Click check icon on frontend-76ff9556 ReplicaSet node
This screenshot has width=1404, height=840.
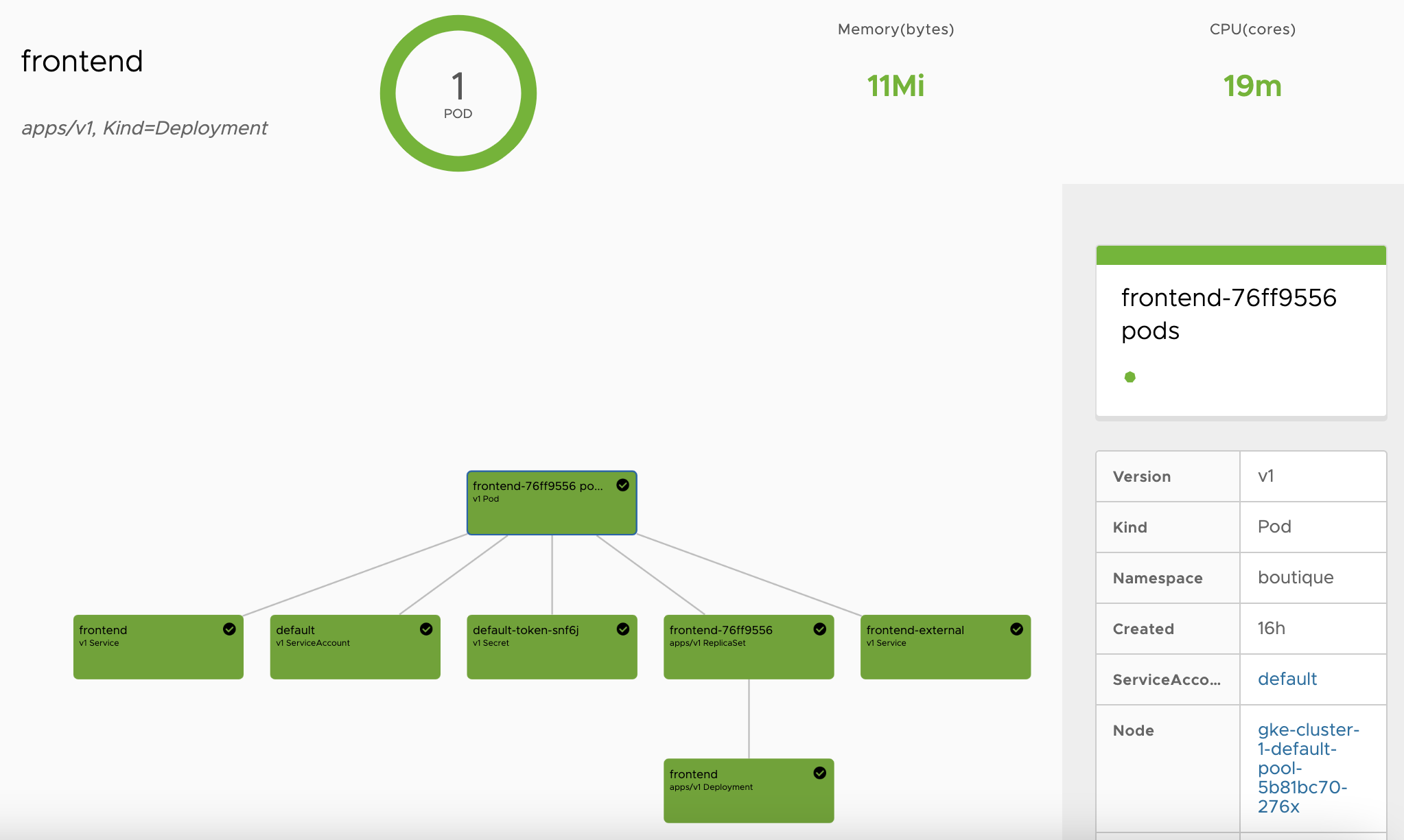click(819, 629)
